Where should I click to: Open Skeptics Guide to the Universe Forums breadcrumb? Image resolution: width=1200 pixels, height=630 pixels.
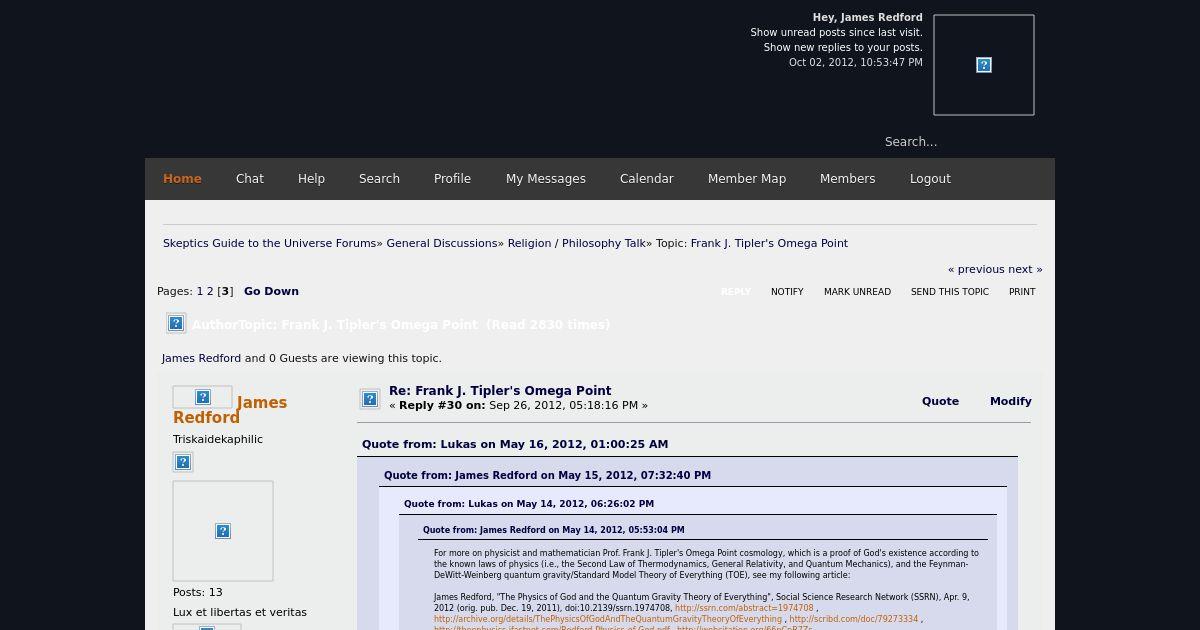[269, 243]
